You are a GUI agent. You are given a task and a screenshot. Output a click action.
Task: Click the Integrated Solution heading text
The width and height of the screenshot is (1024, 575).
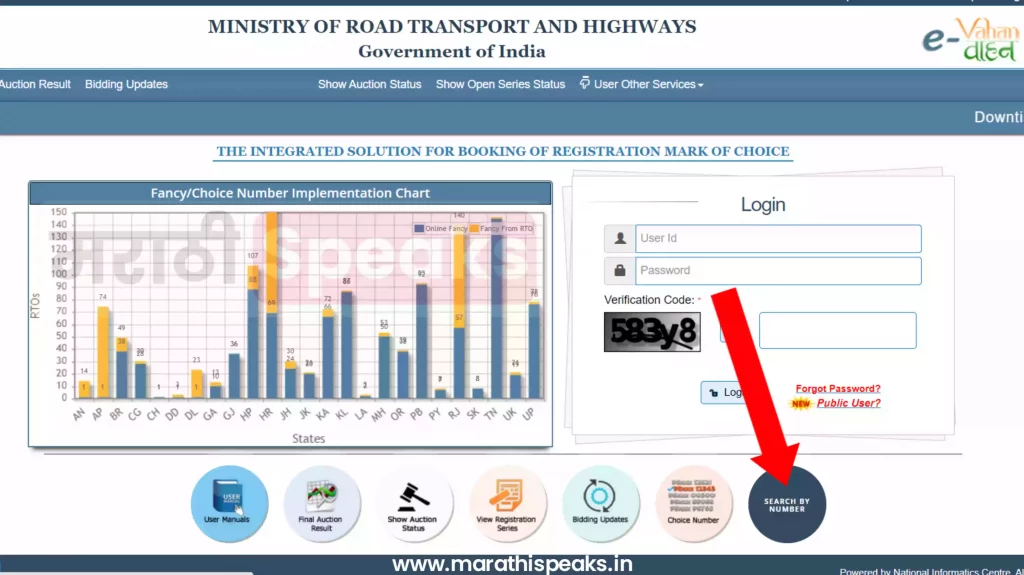503,152
